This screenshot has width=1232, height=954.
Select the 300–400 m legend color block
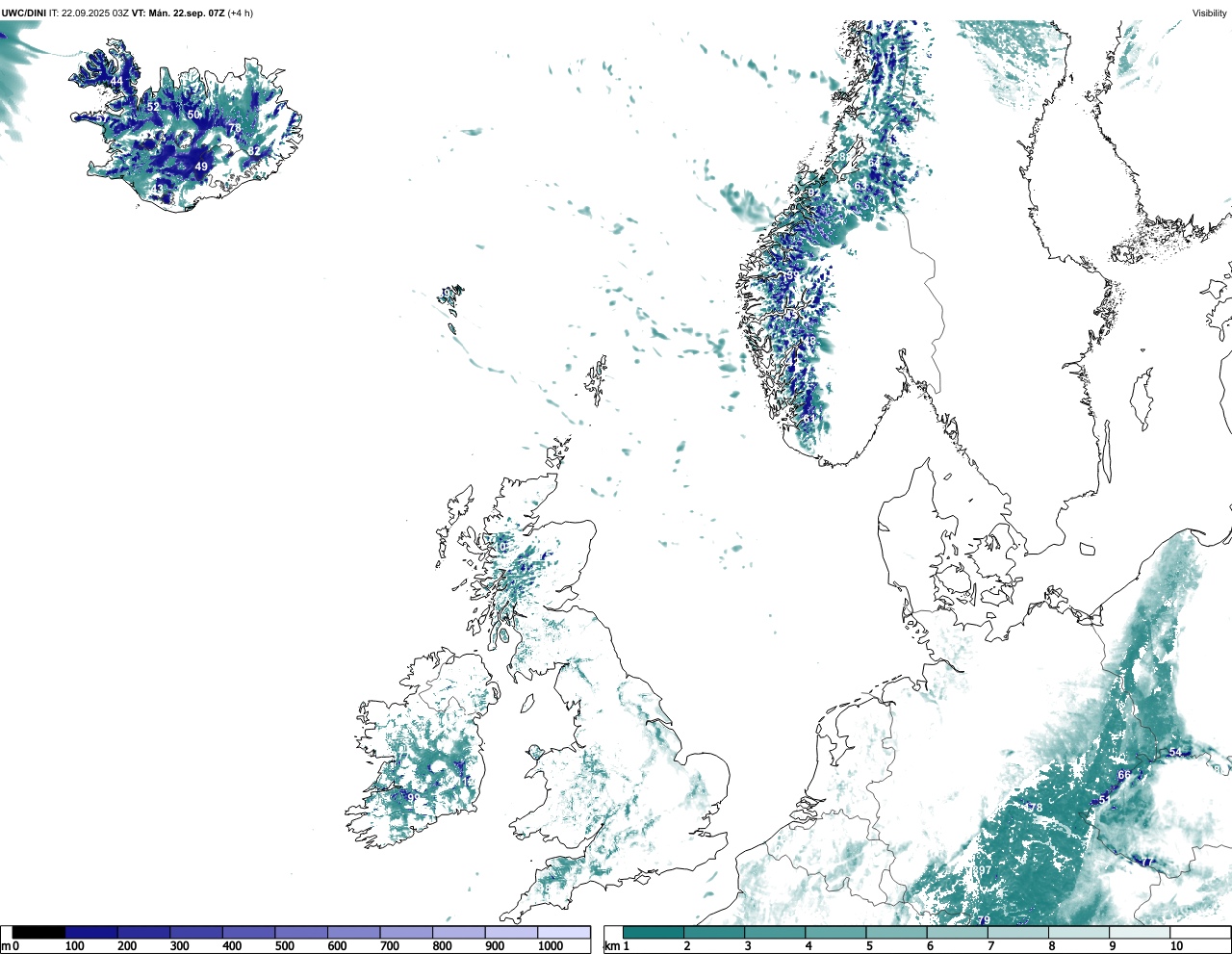pos(196,933)
